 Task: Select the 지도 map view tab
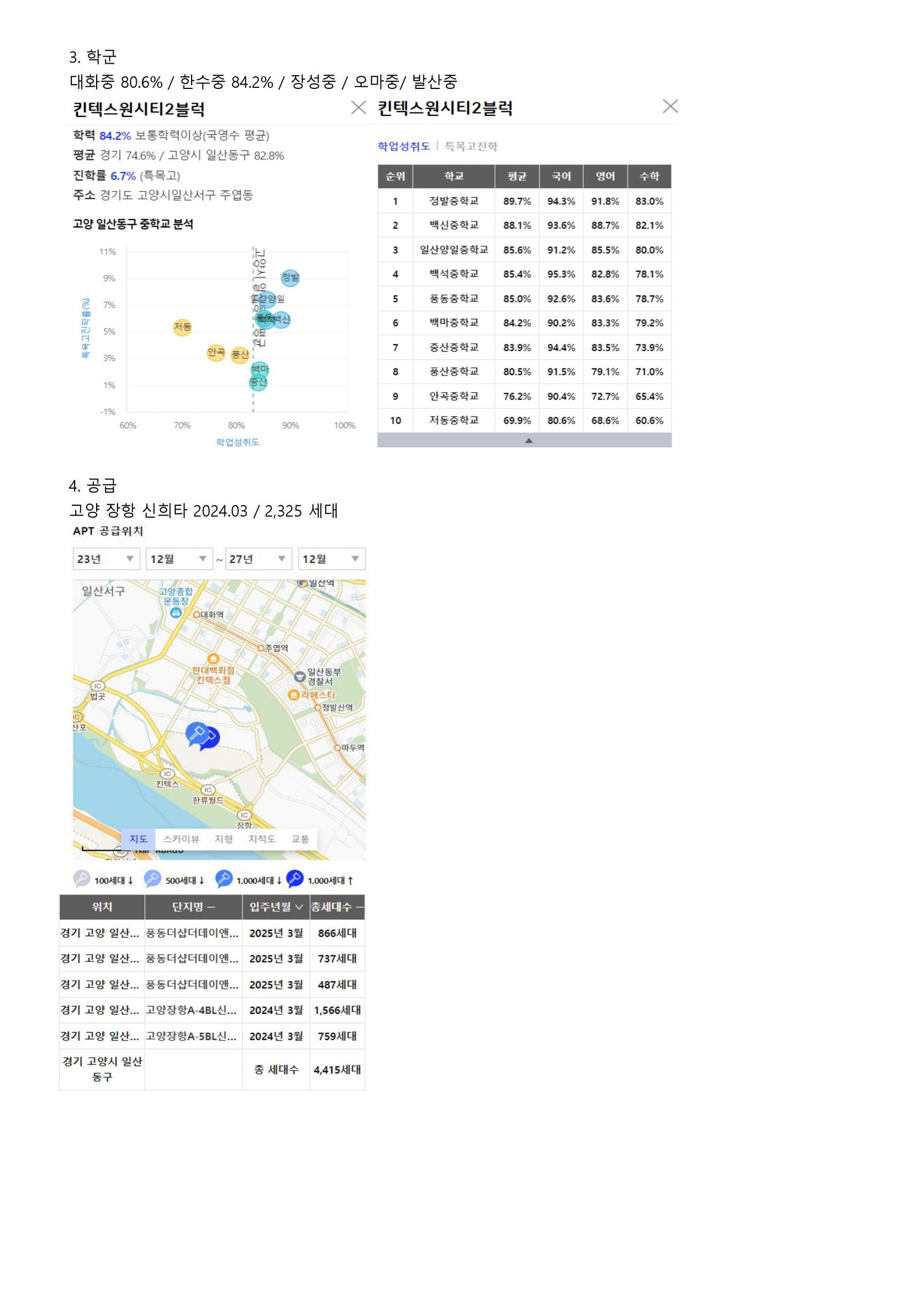click(138, 839)
